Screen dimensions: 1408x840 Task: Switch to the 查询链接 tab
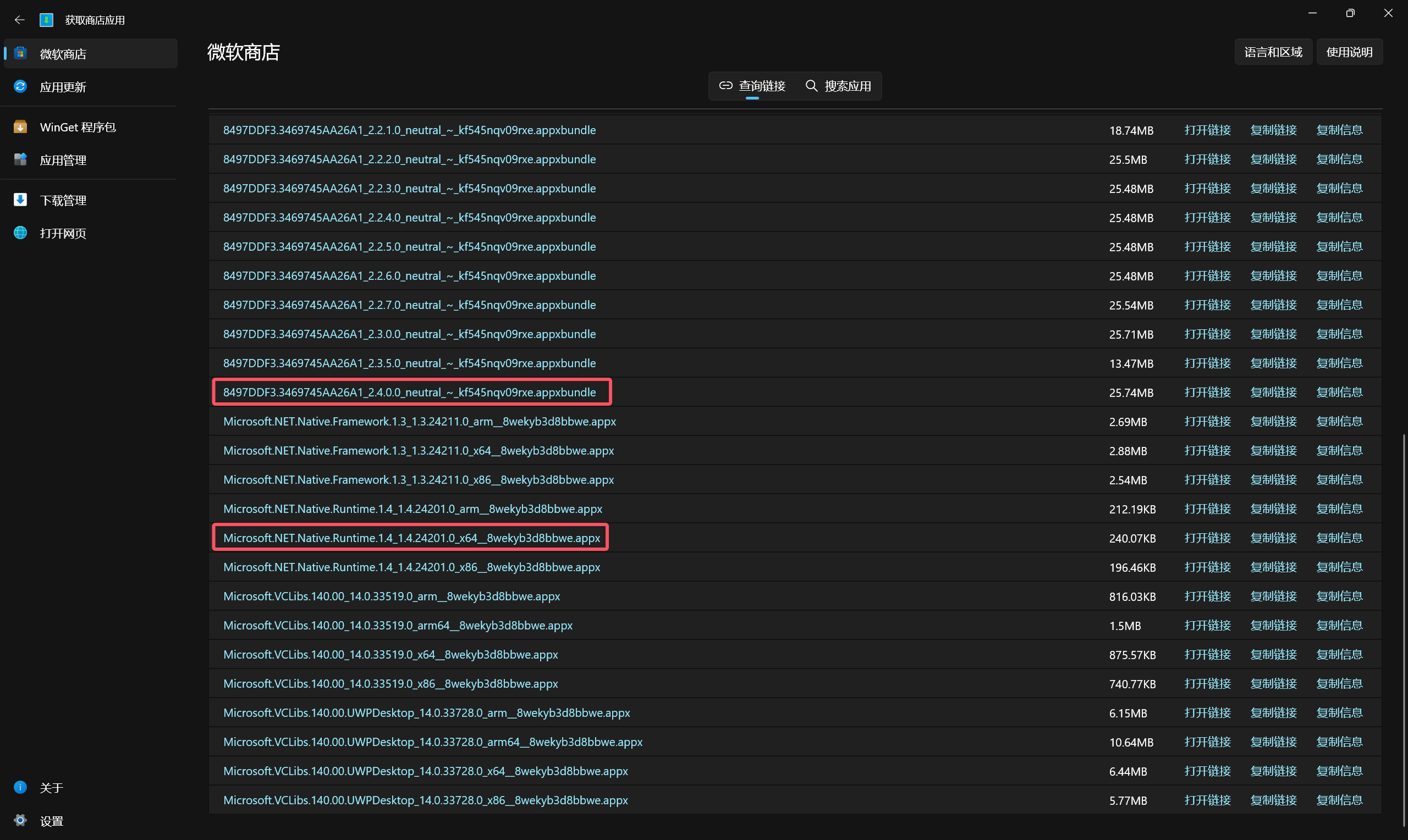[x=752, y=86]
